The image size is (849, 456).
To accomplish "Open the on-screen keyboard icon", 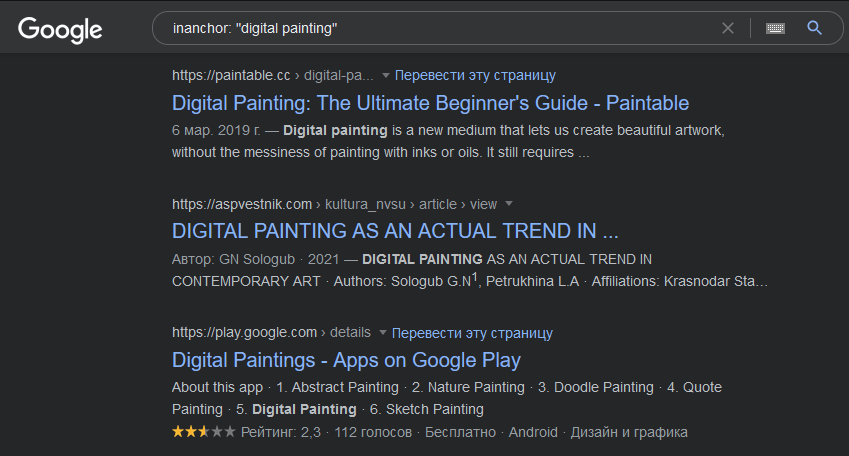I will [775, 28].
